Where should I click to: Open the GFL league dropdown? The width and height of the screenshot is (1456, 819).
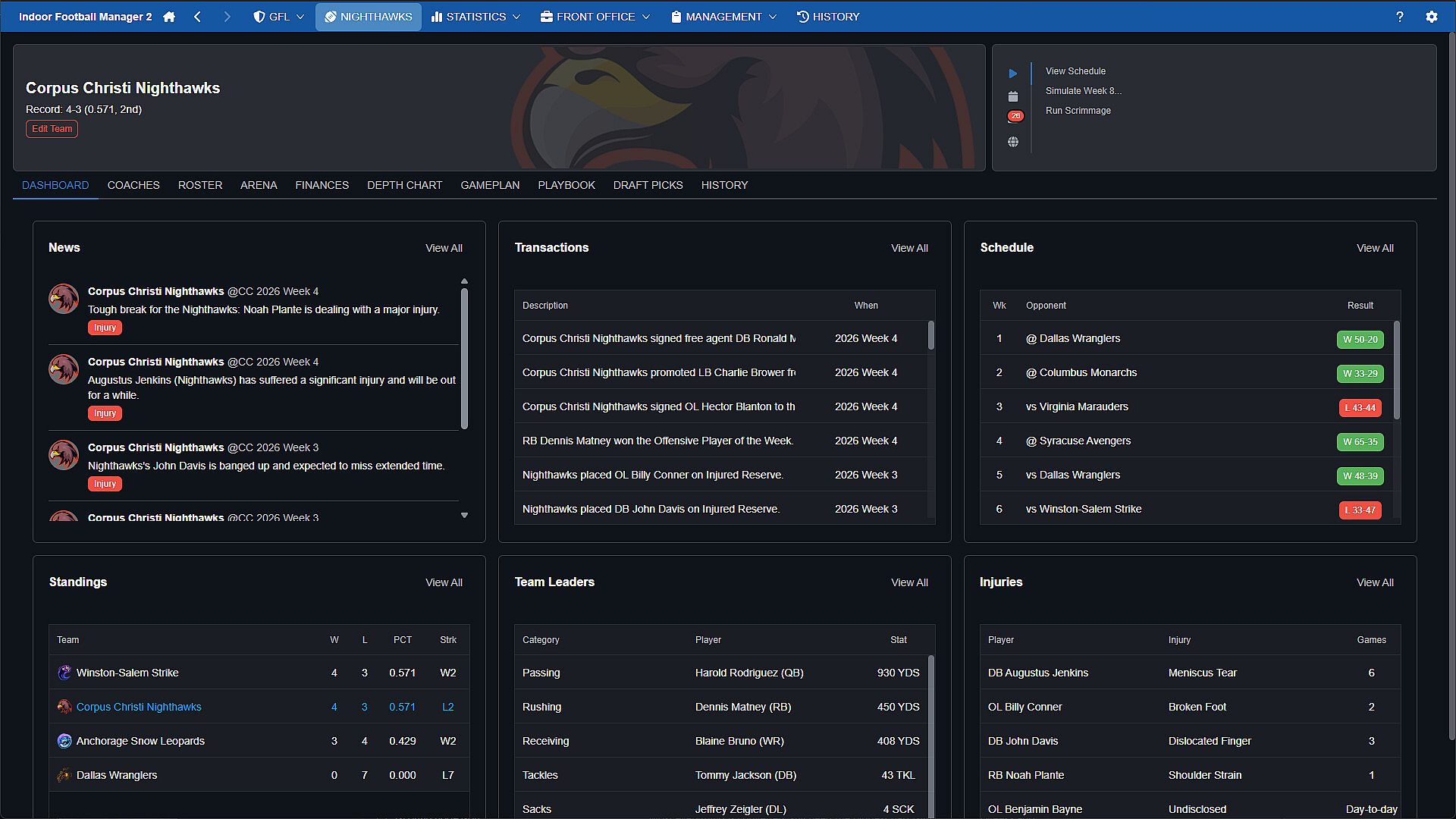pyautogui.click(x=278, y=17)
